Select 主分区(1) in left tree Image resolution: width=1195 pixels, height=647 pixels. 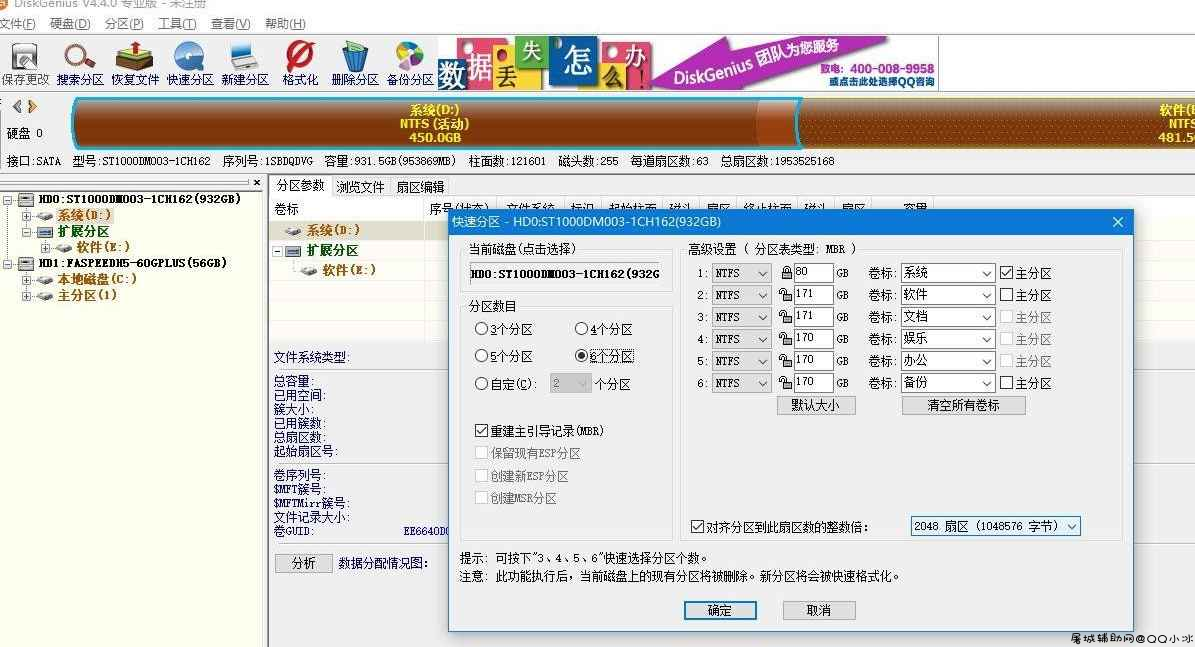click(x=87, y=295)
